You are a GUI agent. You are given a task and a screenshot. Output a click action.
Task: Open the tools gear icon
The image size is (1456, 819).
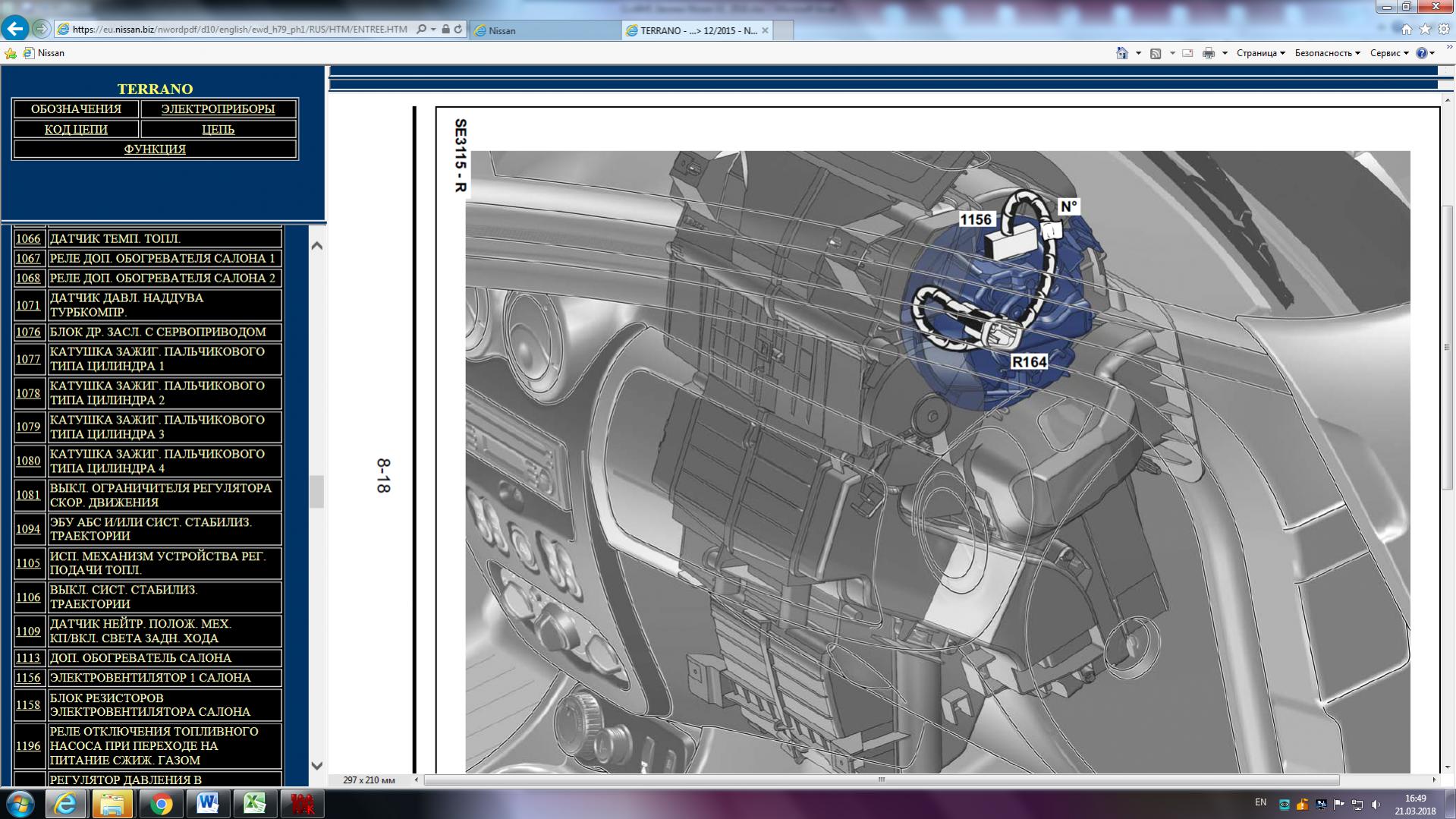(x=1443, y=29)
